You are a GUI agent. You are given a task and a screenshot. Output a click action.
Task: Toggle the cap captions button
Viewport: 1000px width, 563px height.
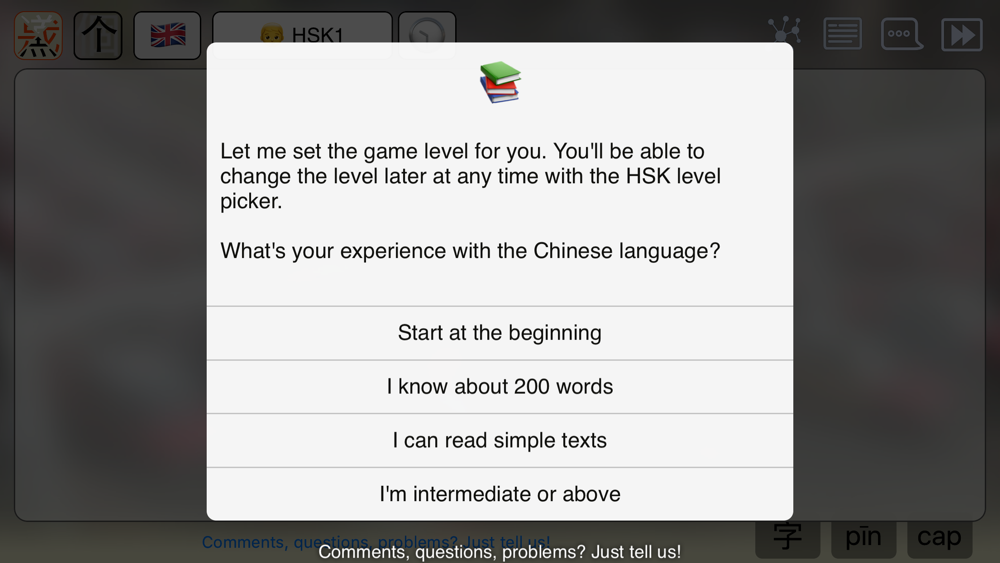pos(939,538)
